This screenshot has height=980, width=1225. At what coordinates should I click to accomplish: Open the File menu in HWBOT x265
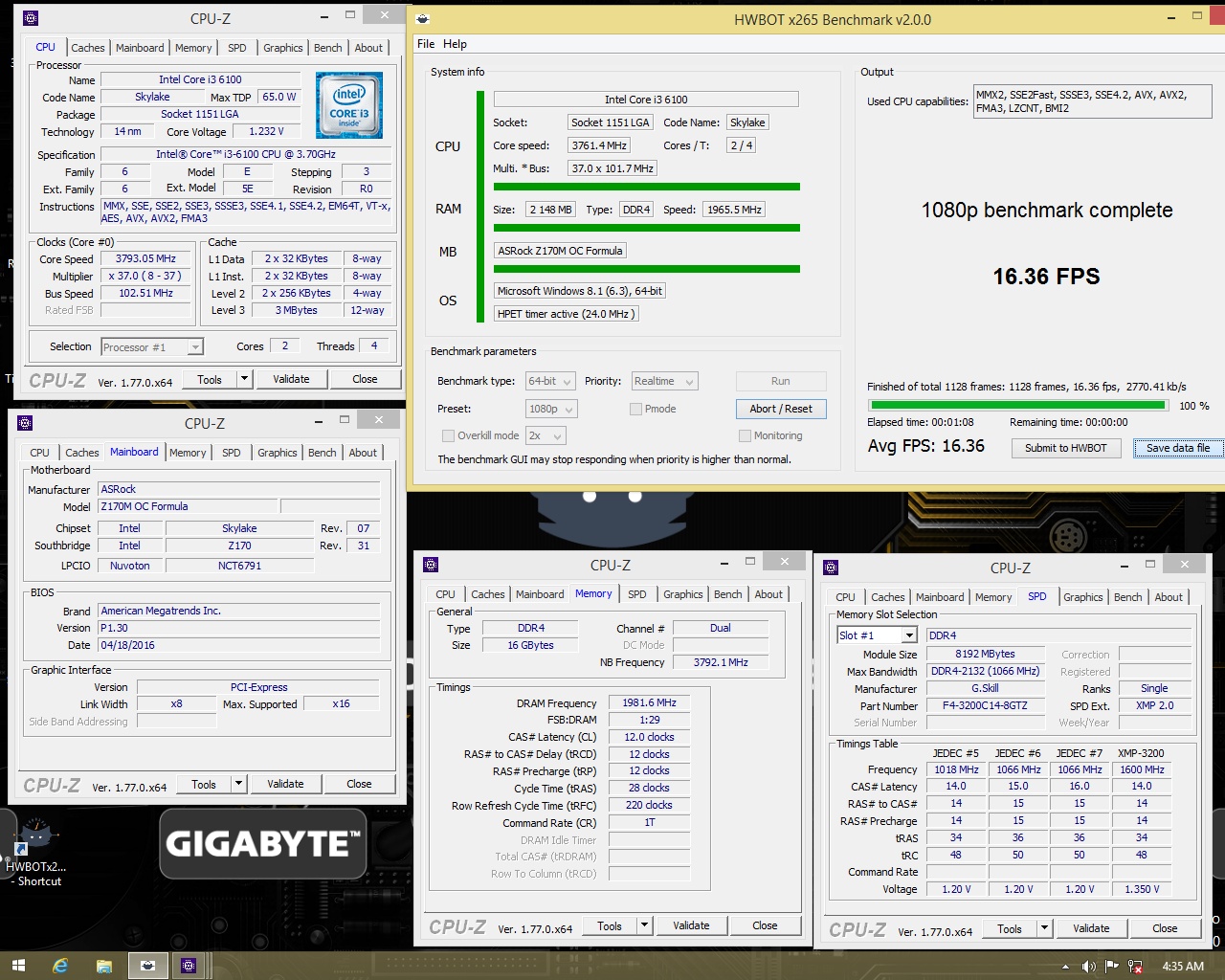426,44
